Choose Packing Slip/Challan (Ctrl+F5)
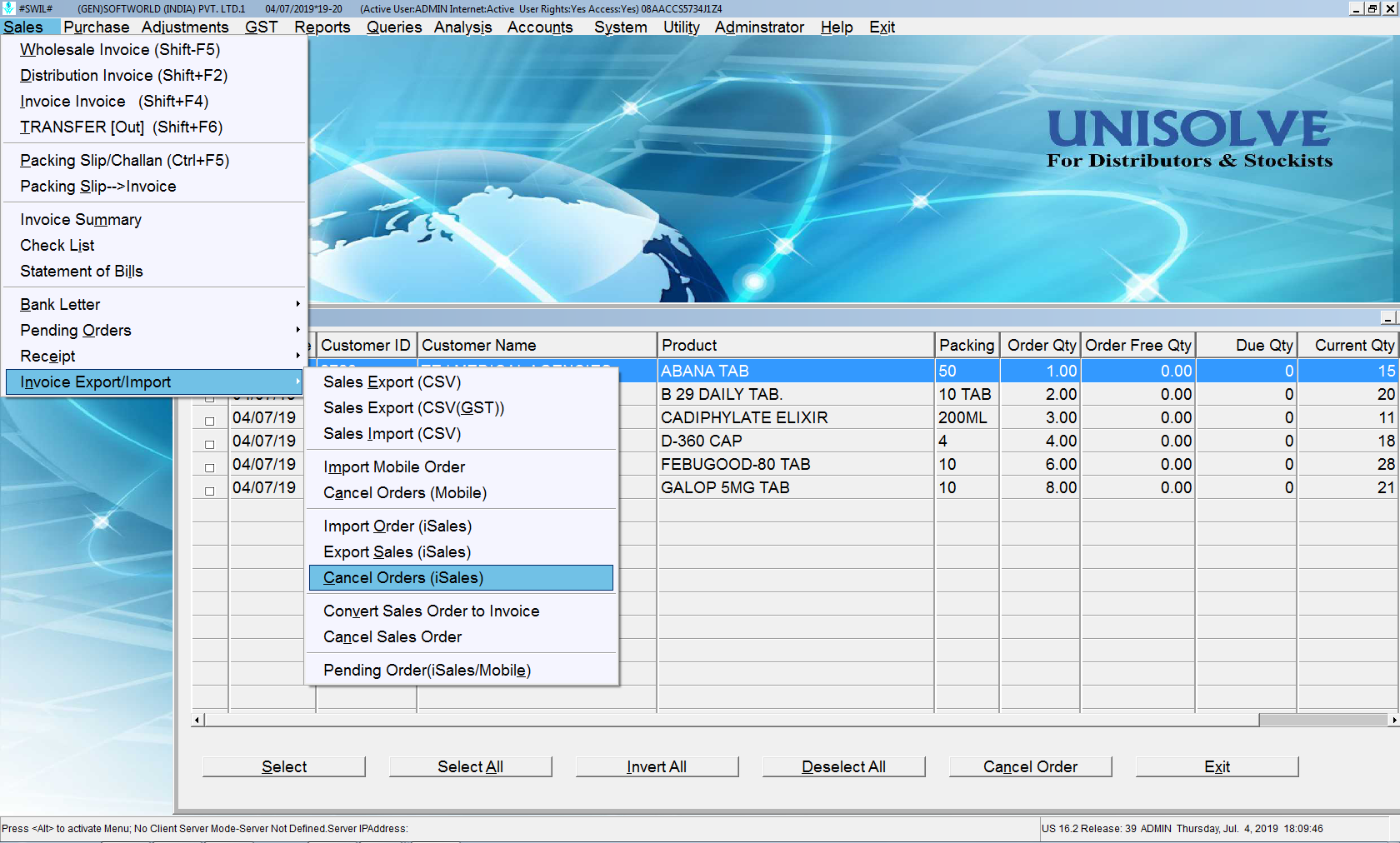Viewport: 1400px width, 843px height. click(155, 160)
